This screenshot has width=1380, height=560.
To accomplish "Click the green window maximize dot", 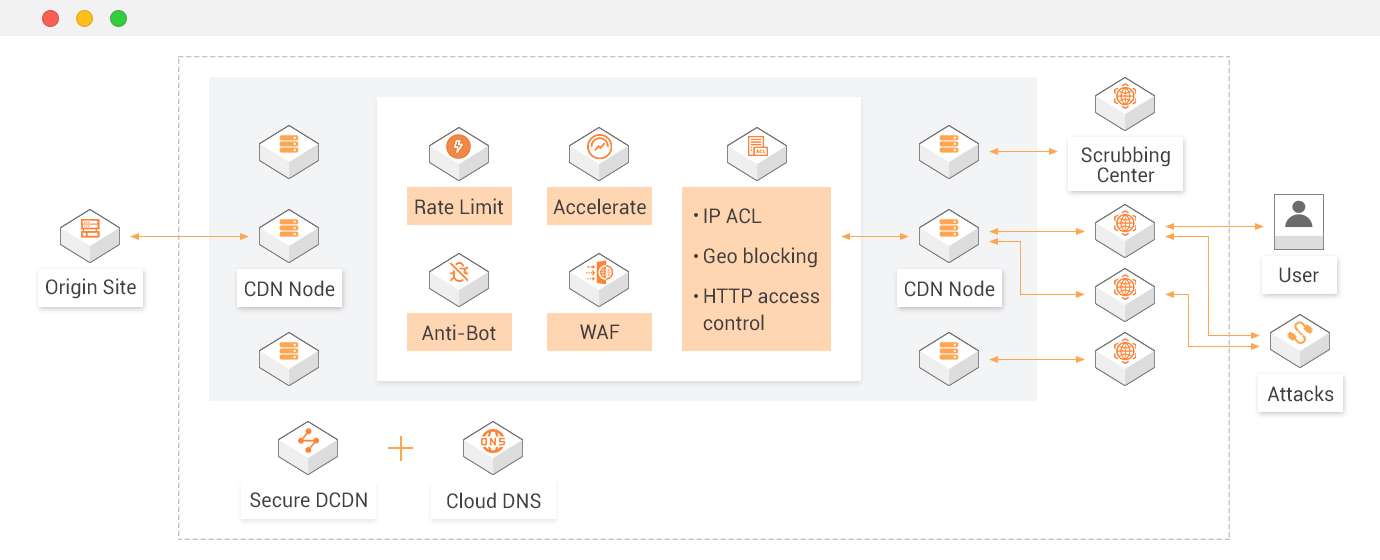I will [118, 18].
